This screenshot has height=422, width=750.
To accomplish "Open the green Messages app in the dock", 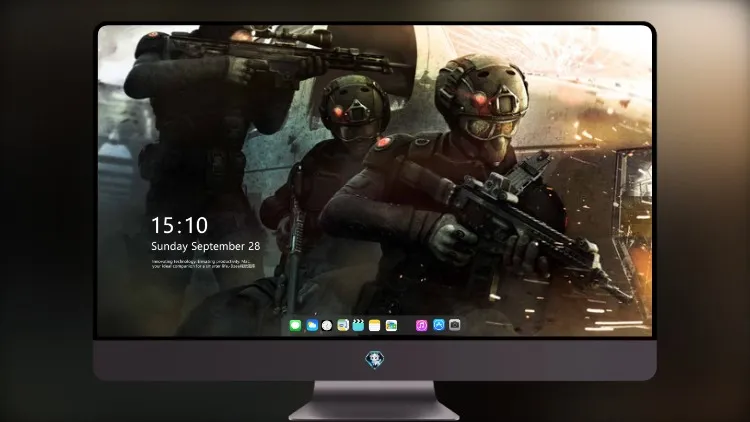I will coord(295,325).
